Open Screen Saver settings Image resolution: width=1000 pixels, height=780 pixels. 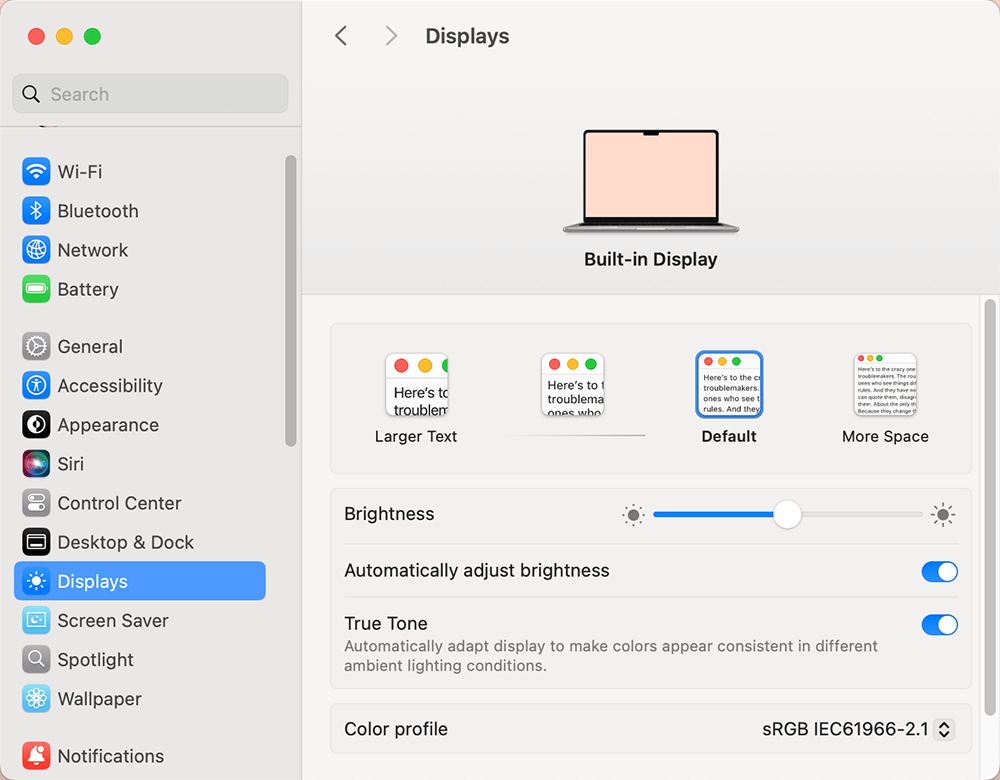pos(103,620)
